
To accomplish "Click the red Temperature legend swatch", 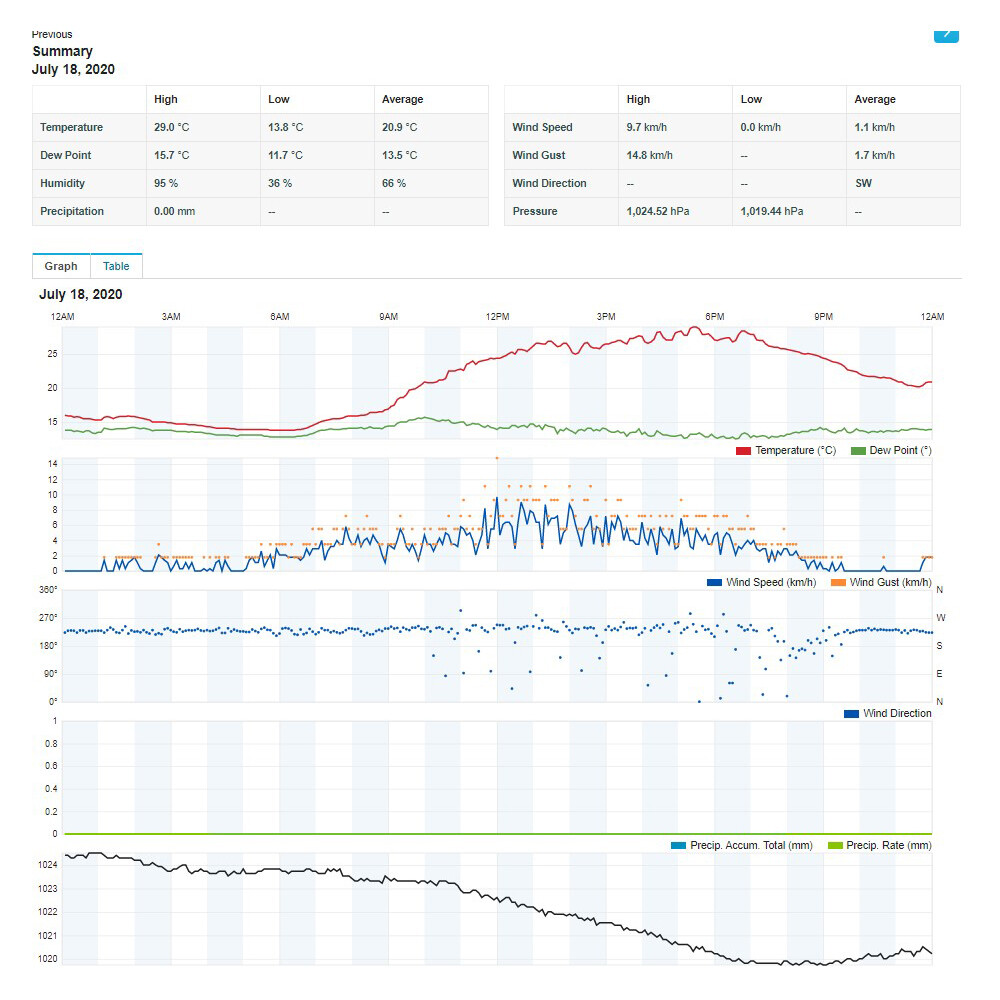I will (743, 451).
